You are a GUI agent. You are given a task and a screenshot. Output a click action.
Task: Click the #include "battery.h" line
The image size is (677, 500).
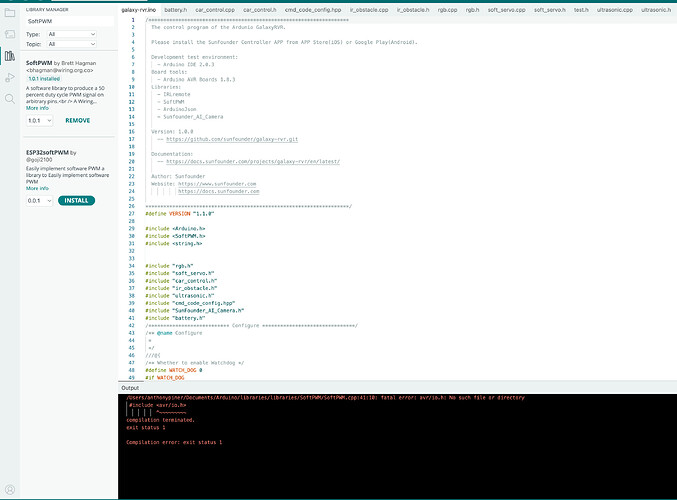175,318
